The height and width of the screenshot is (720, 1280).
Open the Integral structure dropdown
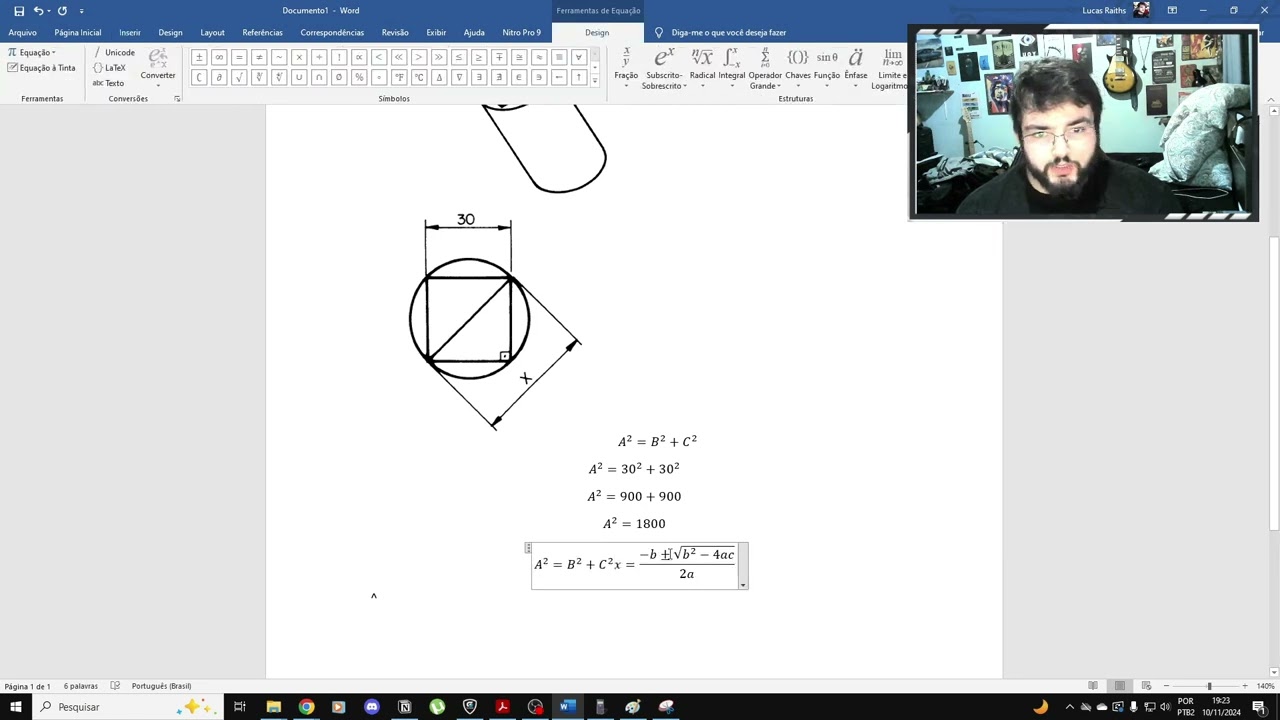731,68
